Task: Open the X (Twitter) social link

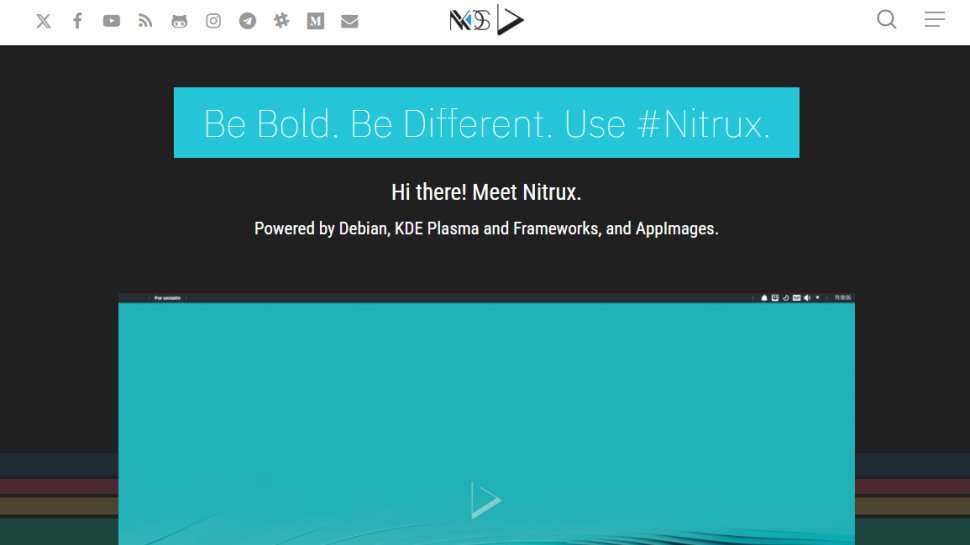Action: pyautogui.click(x=43, y=21)
